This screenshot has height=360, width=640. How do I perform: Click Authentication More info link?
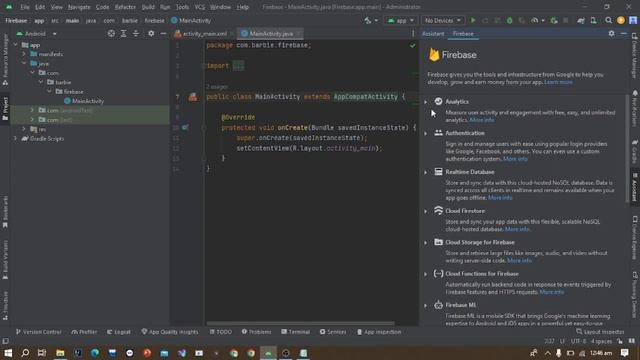pyautogui.click(x=515, y=159)
